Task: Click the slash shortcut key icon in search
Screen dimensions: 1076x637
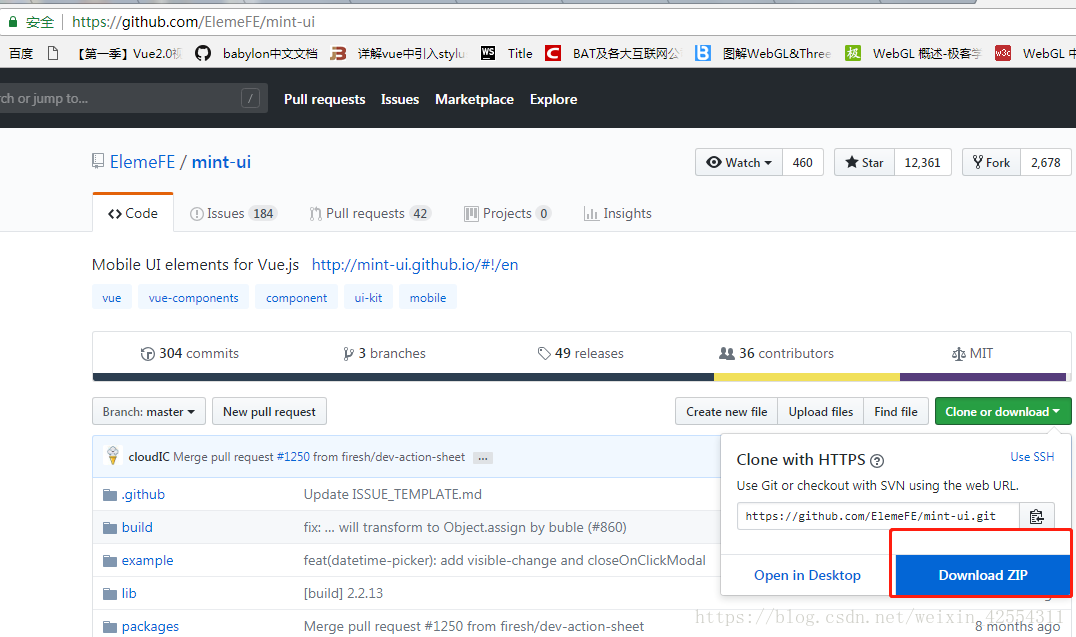Action: tap(250, 98)
